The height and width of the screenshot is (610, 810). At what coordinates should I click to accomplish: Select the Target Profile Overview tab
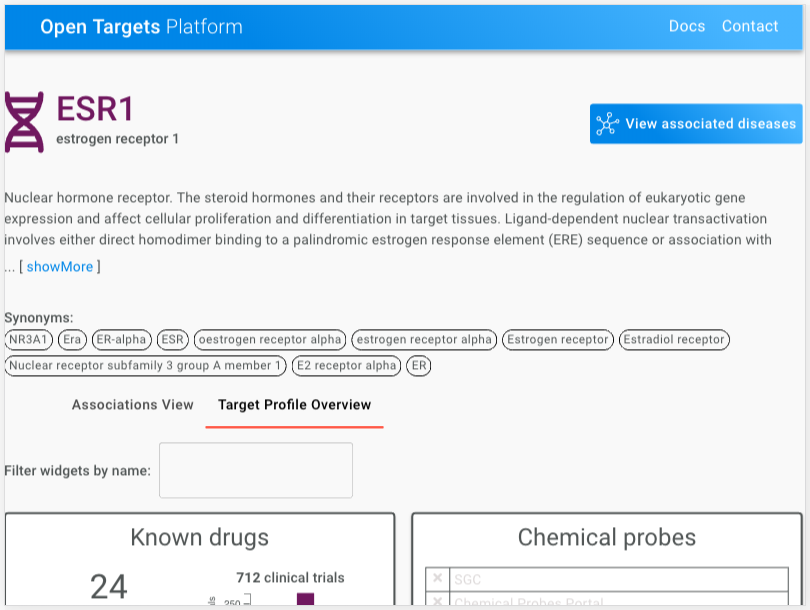(294, 404)
